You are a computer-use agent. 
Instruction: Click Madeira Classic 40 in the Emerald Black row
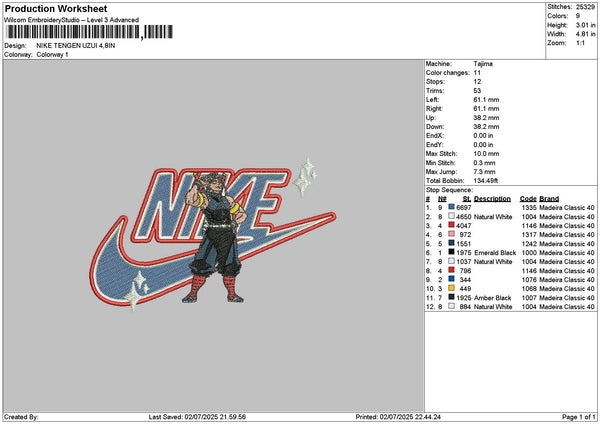[x=567, y=253]
